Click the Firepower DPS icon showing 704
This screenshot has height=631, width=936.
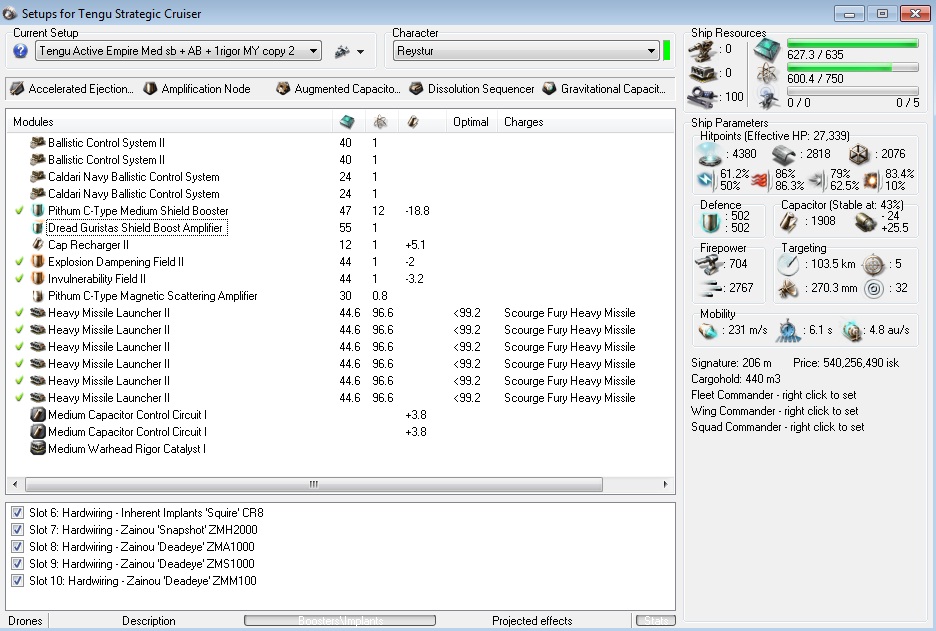click(709, 264)
